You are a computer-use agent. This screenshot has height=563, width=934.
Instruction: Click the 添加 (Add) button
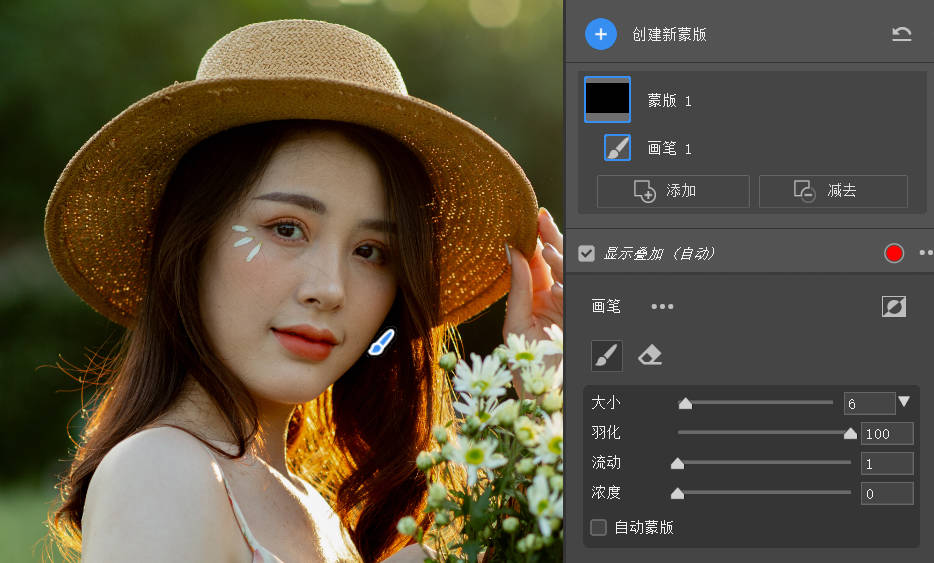672,191
